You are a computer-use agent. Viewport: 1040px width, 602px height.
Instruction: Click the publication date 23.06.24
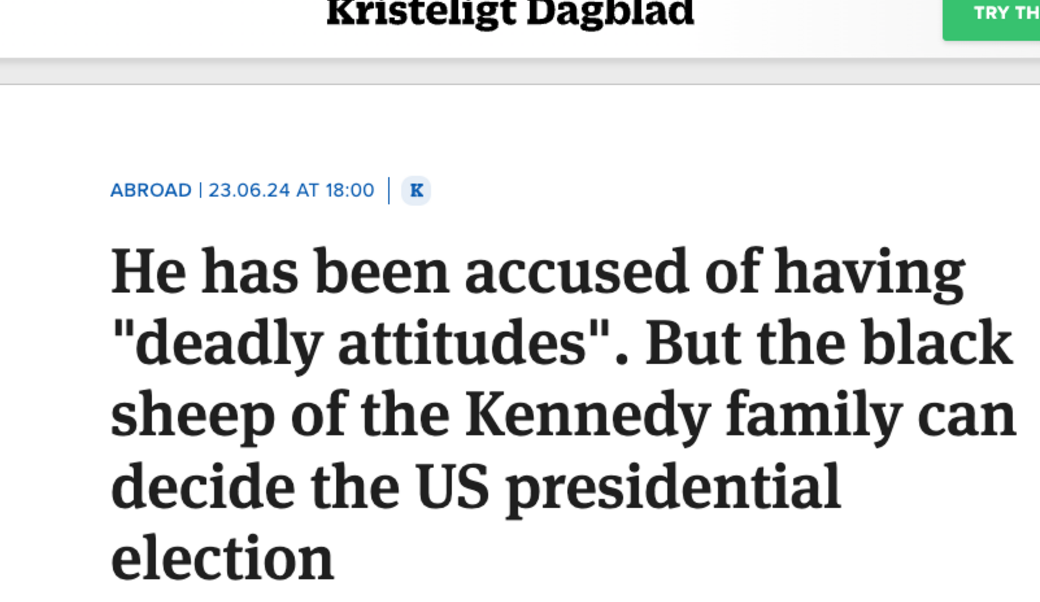(x=249, y=190)
